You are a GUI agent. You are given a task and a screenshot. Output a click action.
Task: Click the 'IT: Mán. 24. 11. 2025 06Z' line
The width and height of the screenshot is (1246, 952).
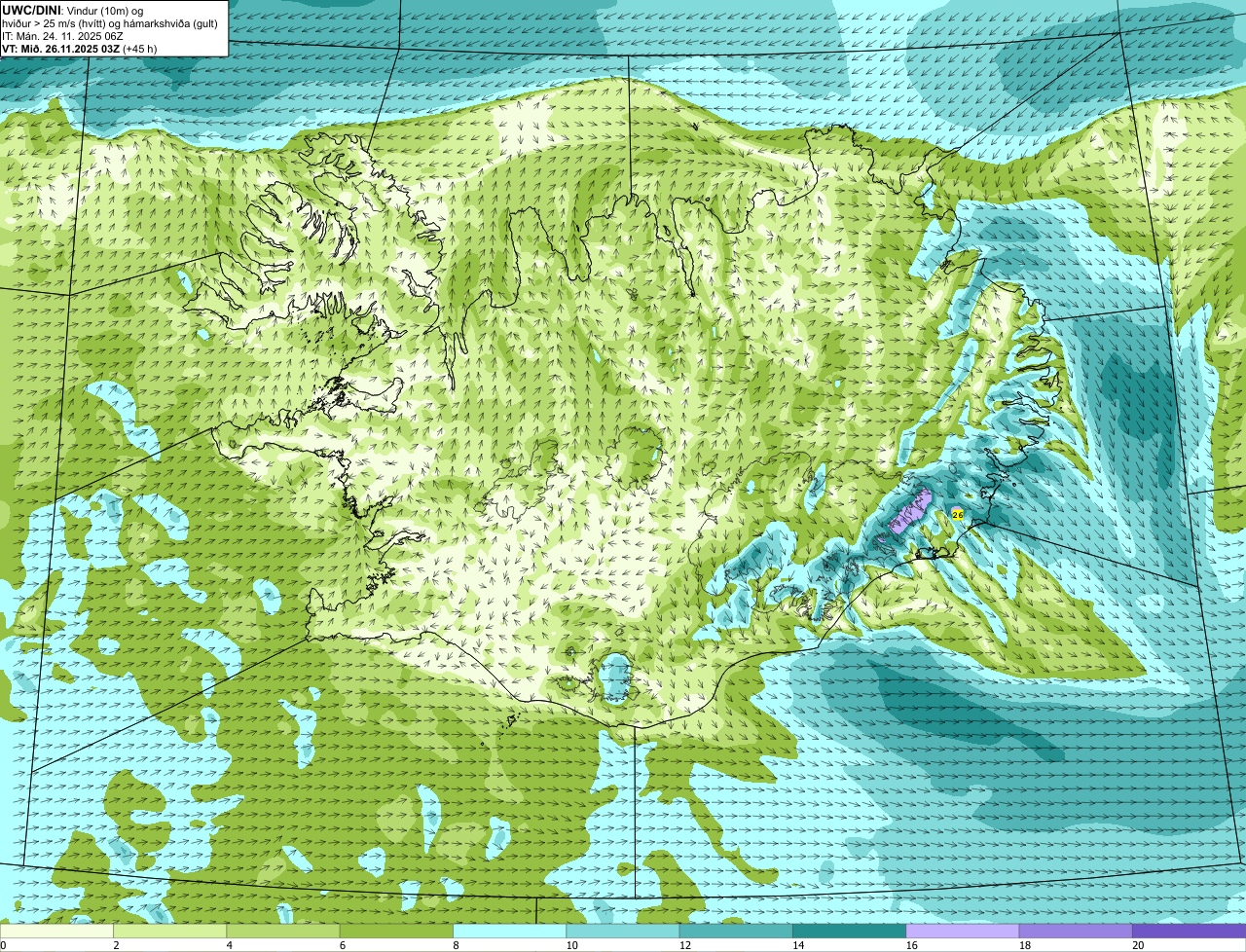point(64,35)
